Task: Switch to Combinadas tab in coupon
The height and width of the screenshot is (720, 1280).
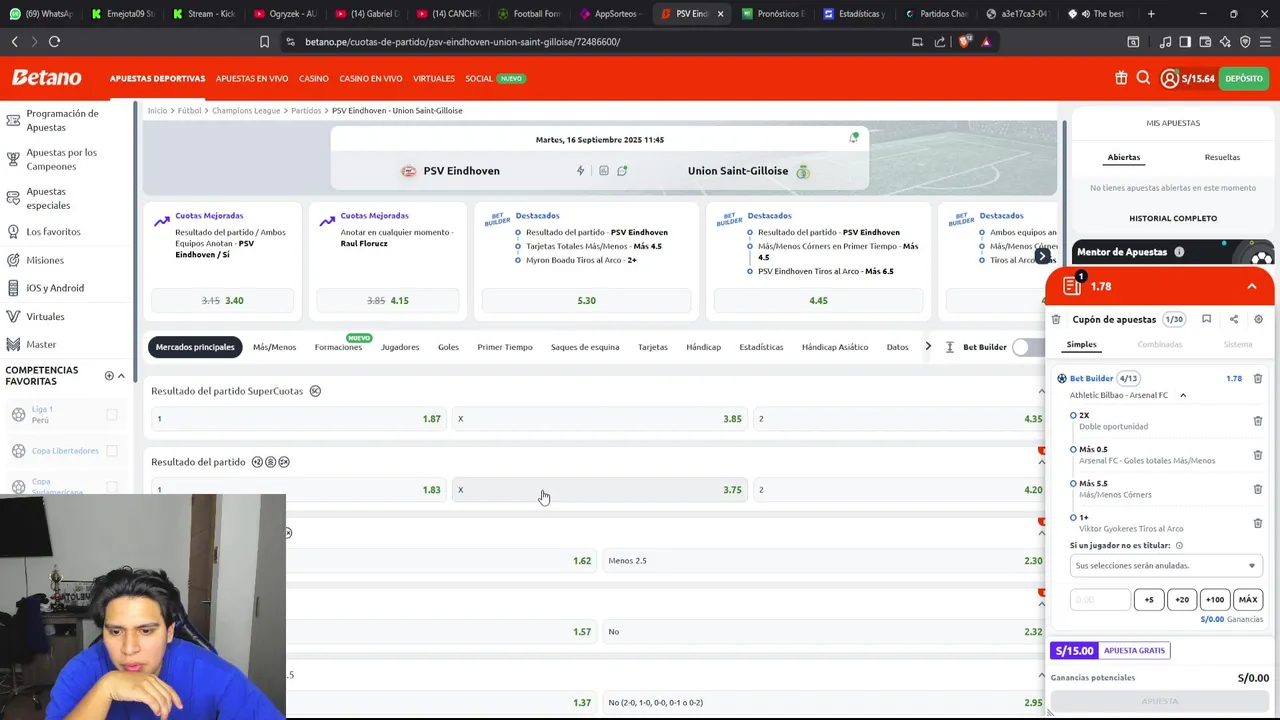Action: coord(1160,344)
